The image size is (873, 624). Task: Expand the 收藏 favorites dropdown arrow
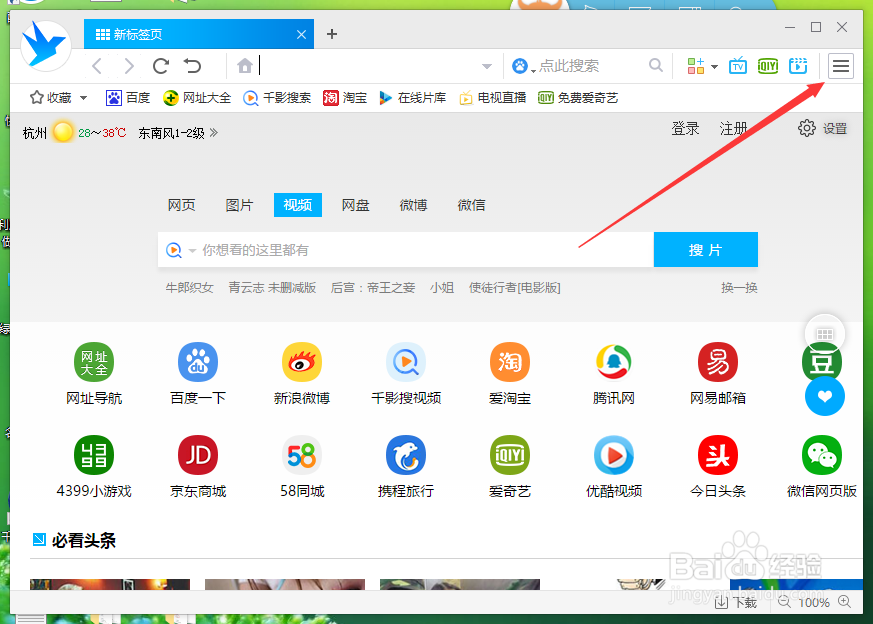[84, 98]
